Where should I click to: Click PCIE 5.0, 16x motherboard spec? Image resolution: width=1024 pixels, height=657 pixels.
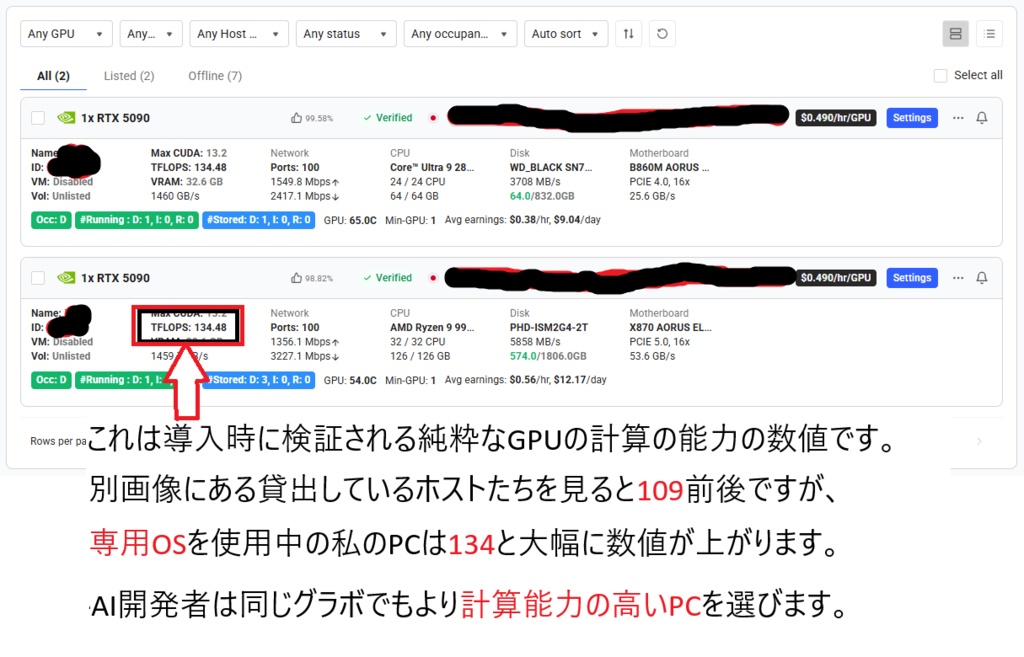click(x=659, y=342)
